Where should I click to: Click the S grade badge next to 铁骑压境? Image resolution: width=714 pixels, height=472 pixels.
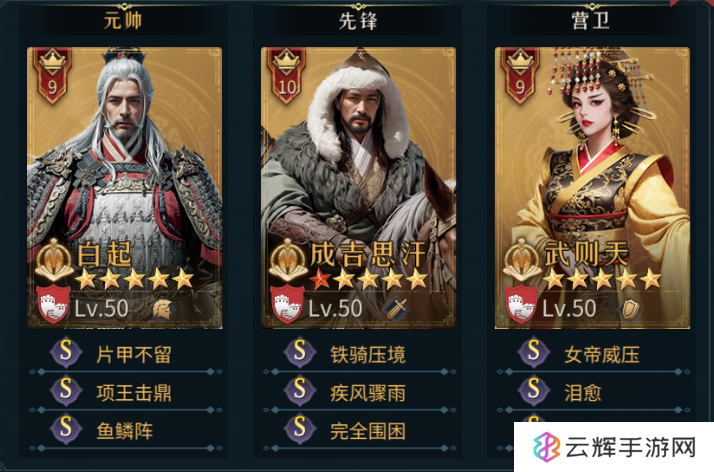(x=300, y=352)
